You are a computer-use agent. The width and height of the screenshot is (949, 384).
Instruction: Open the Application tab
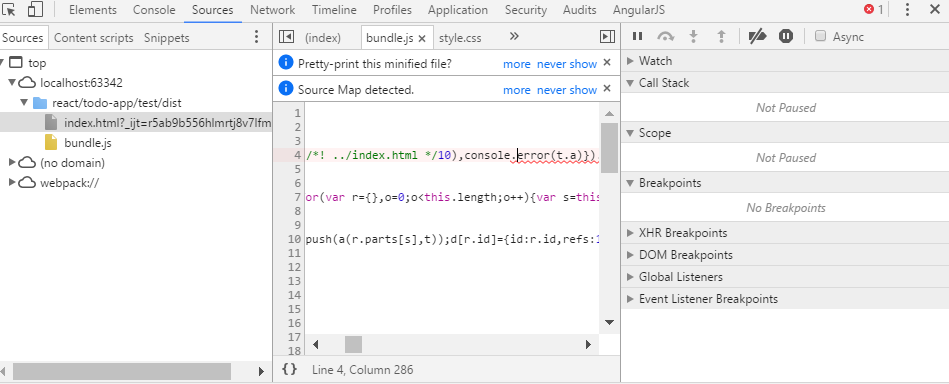(x=458, y=10)
